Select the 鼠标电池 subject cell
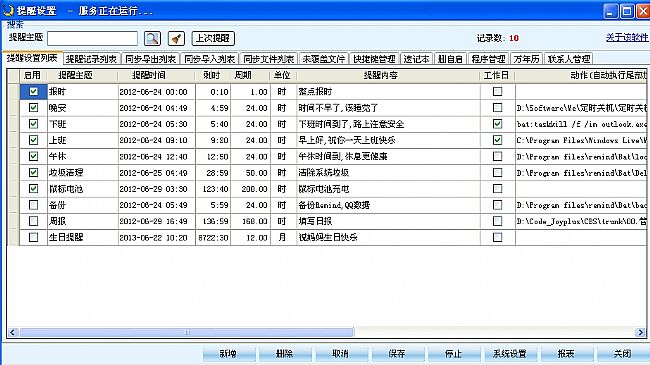650x365 pixels. coord(83,189)
